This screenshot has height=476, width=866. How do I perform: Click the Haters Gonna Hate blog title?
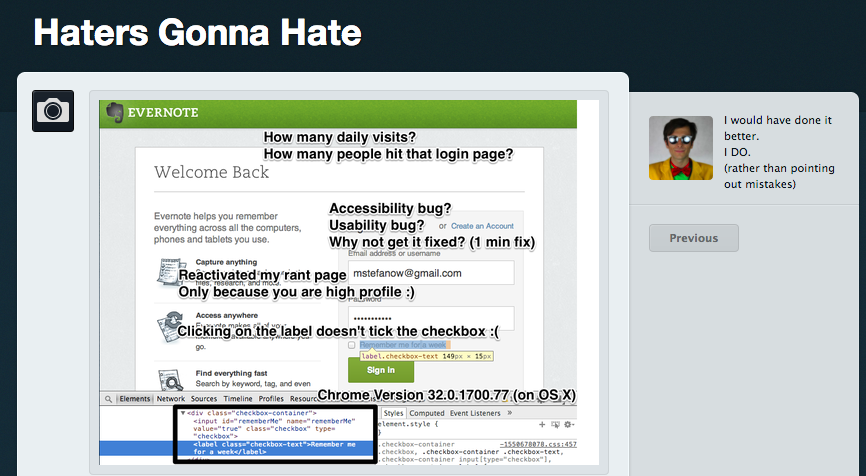tap(197, 32)
